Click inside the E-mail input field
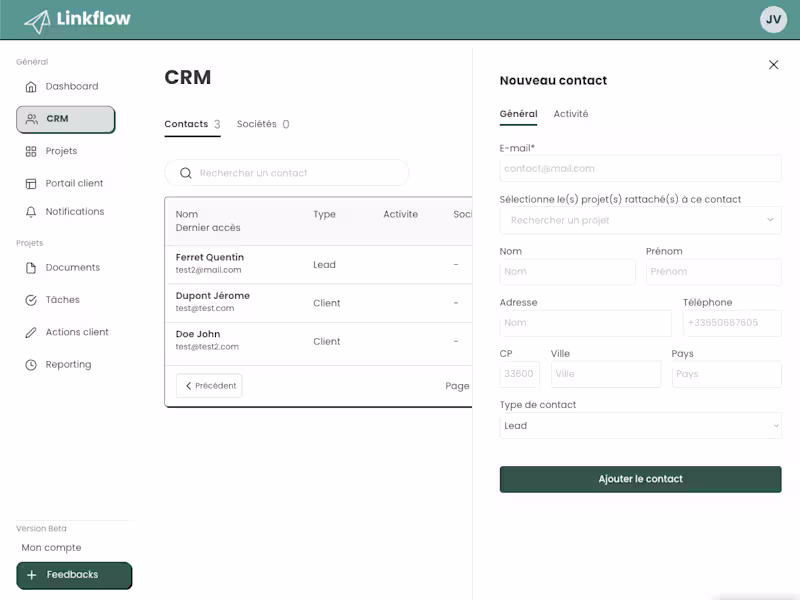Screen dimensions: 800x600 pyautogui.click(x=640, y=168)
